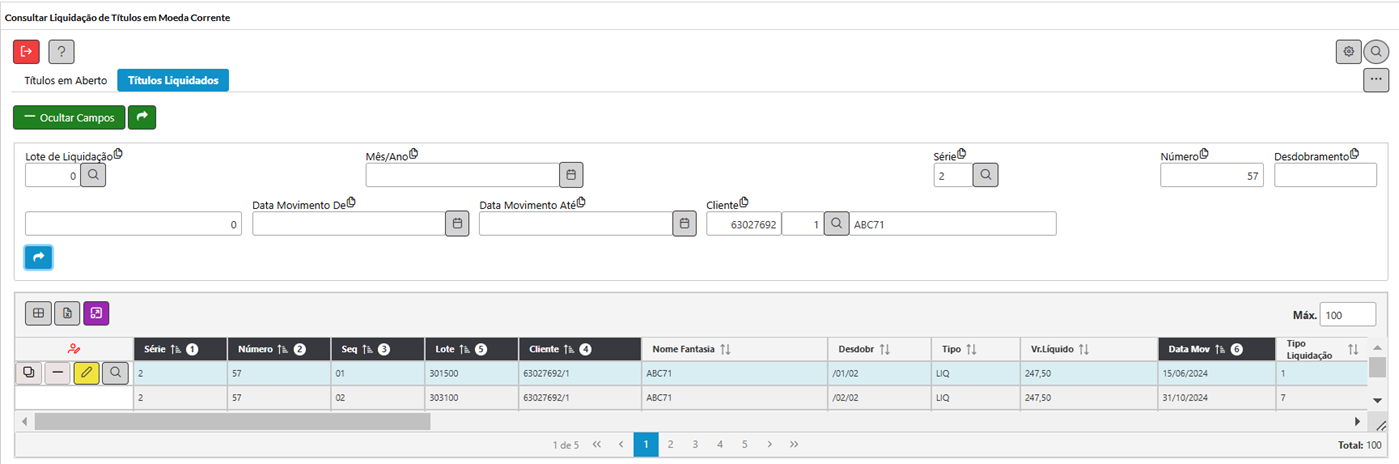Click the red exit icon button
This screenshot has width=1399, height=464.
tap(26, 51)
